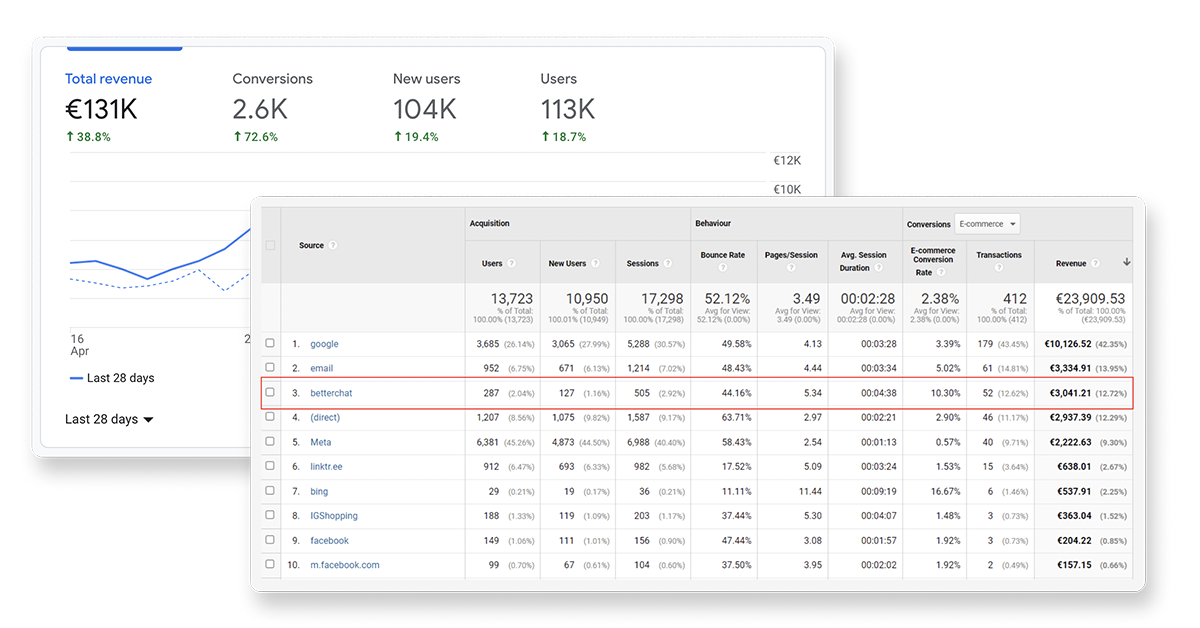This screenshot has width=1200, height=628.
Task: Click the email source link
Action: click(x=322, y=368)
